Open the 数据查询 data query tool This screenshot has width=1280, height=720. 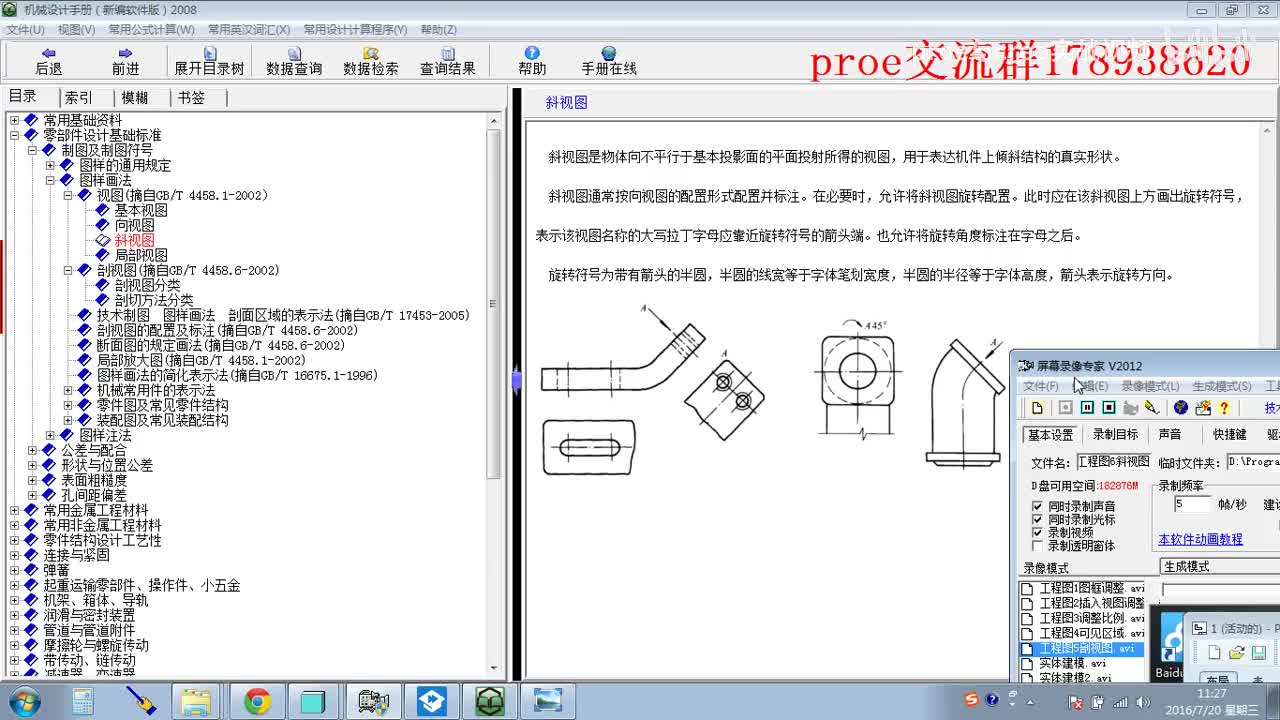point(294,61)
